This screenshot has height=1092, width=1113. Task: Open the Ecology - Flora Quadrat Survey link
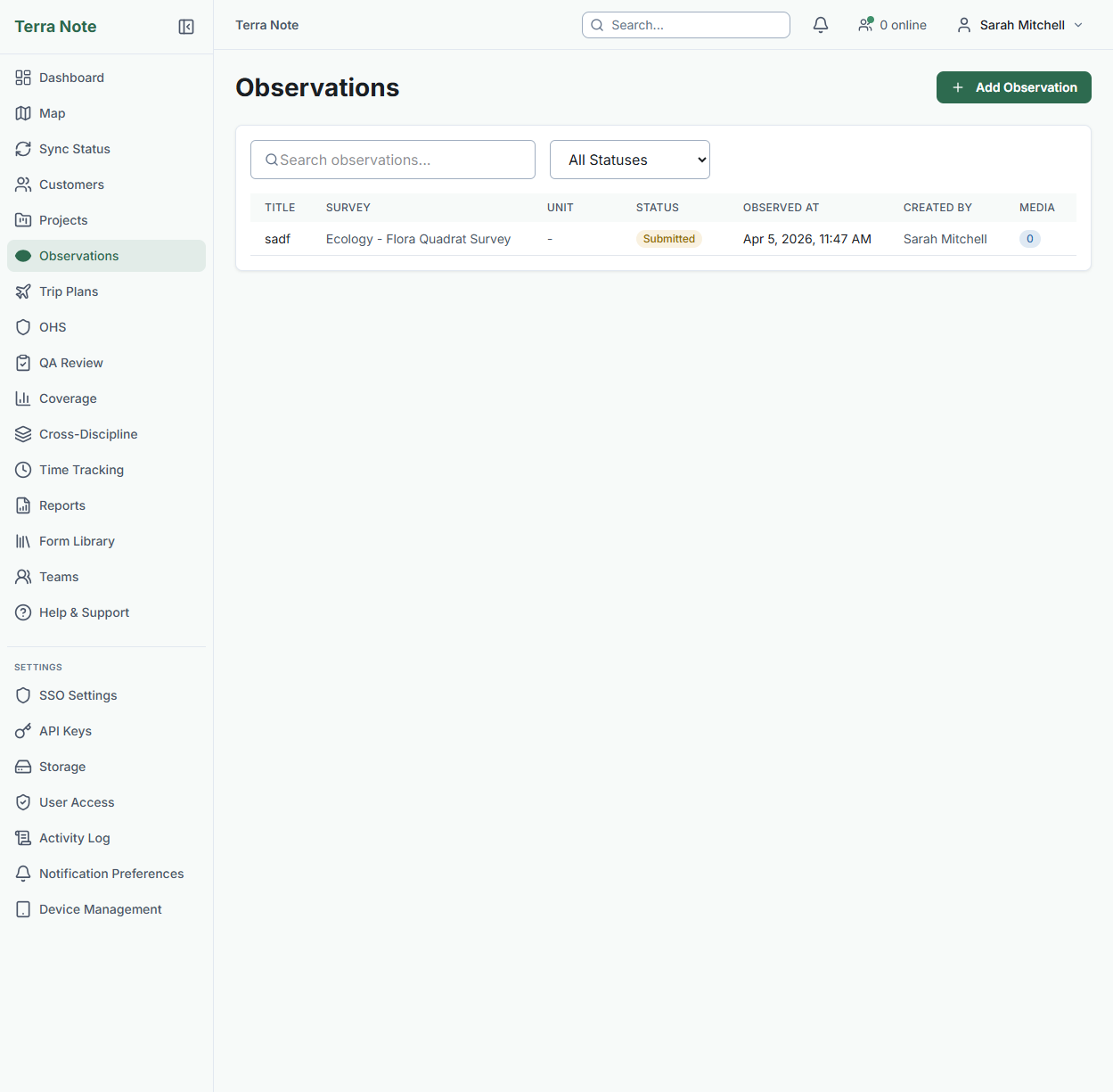(418, 239)
